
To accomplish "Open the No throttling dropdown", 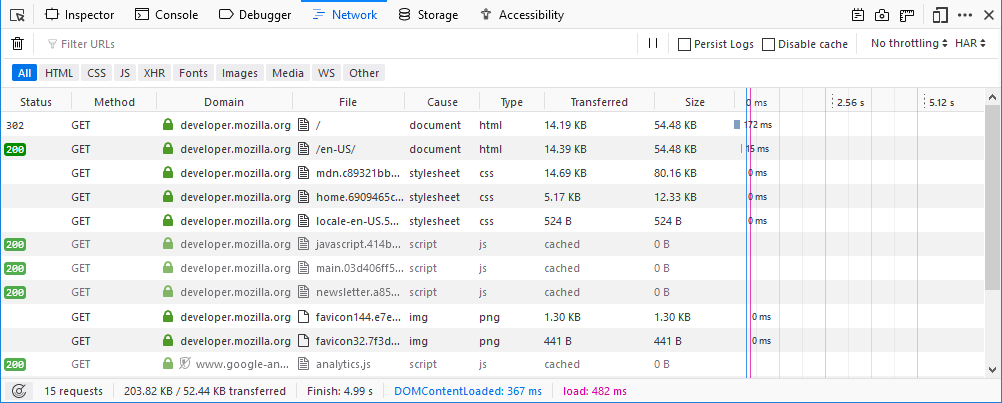I will pyautogui.click(x=909, y=44).
